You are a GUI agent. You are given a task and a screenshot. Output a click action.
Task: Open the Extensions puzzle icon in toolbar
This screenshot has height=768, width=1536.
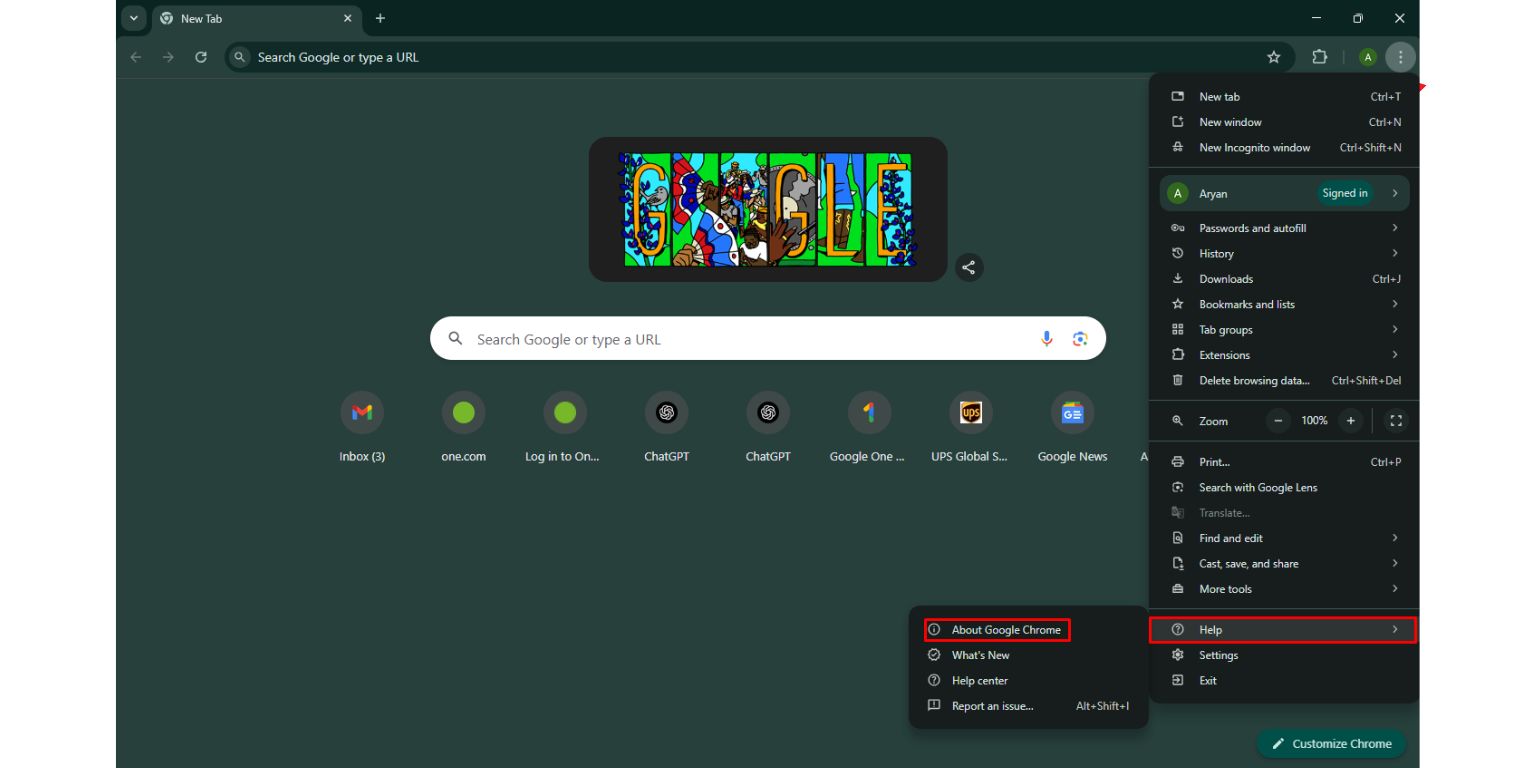click(1319, 57)
